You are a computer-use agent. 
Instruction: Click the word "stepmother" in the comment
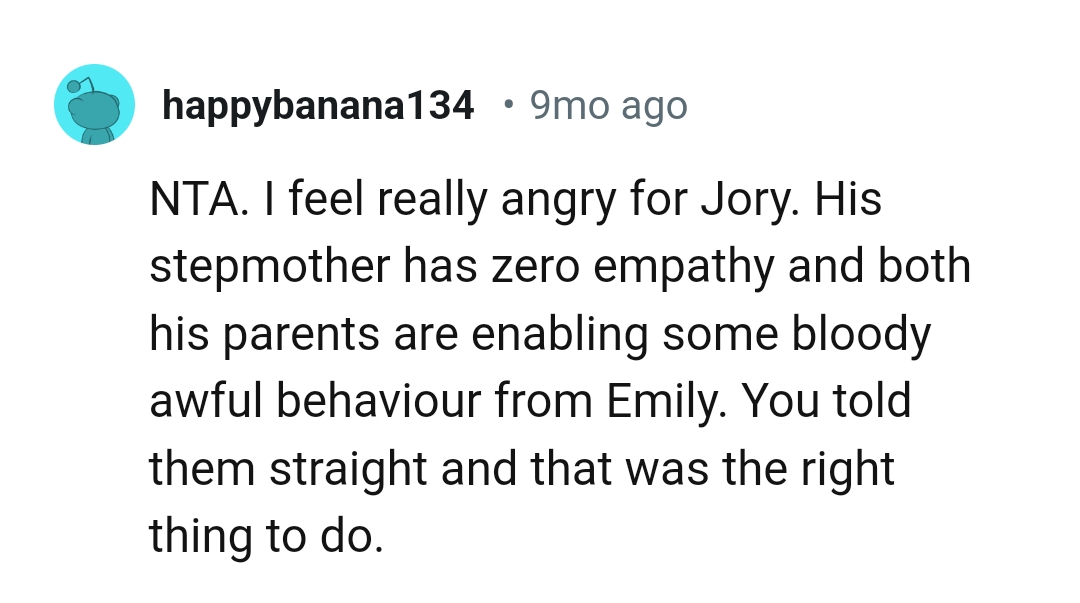click(261, 268)
